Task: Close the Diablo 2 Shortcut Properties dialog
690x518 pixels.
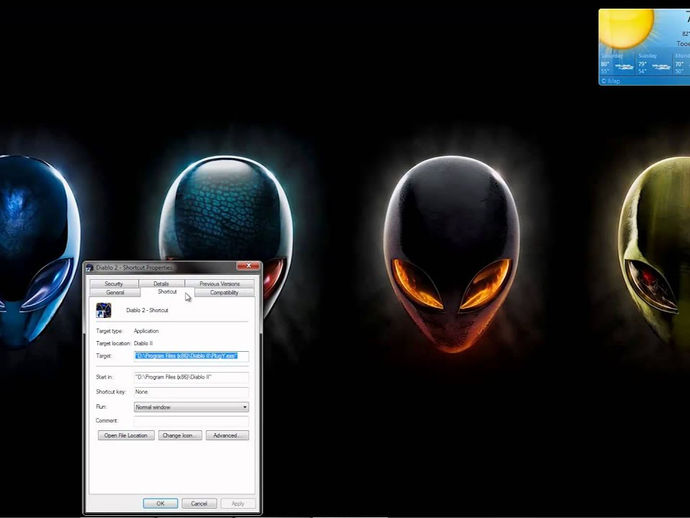Action: pyautogui.click(x=248, y=266)
